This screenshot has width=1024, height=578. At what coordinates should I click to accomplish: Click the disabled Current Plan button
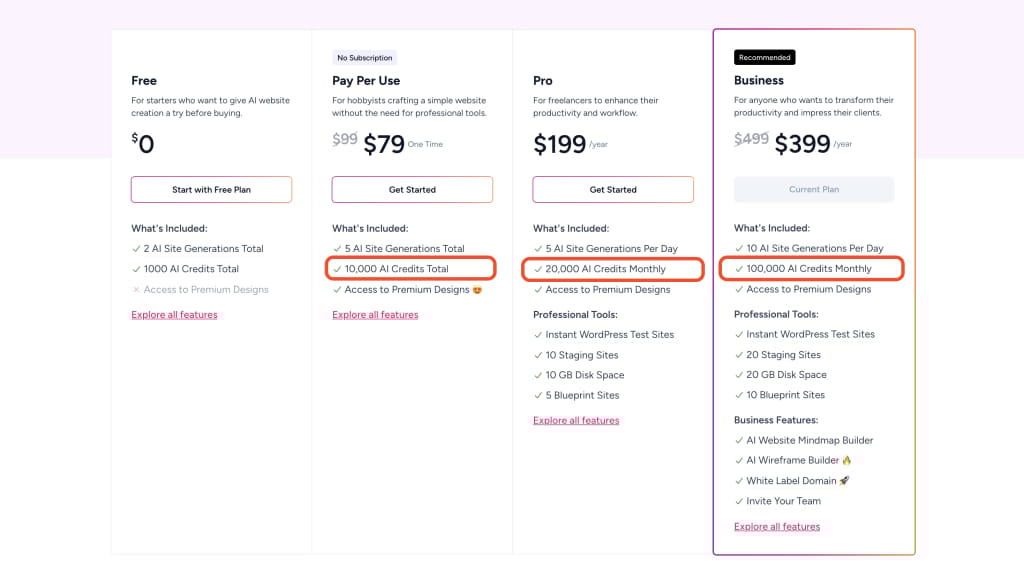tap(813, 189)
